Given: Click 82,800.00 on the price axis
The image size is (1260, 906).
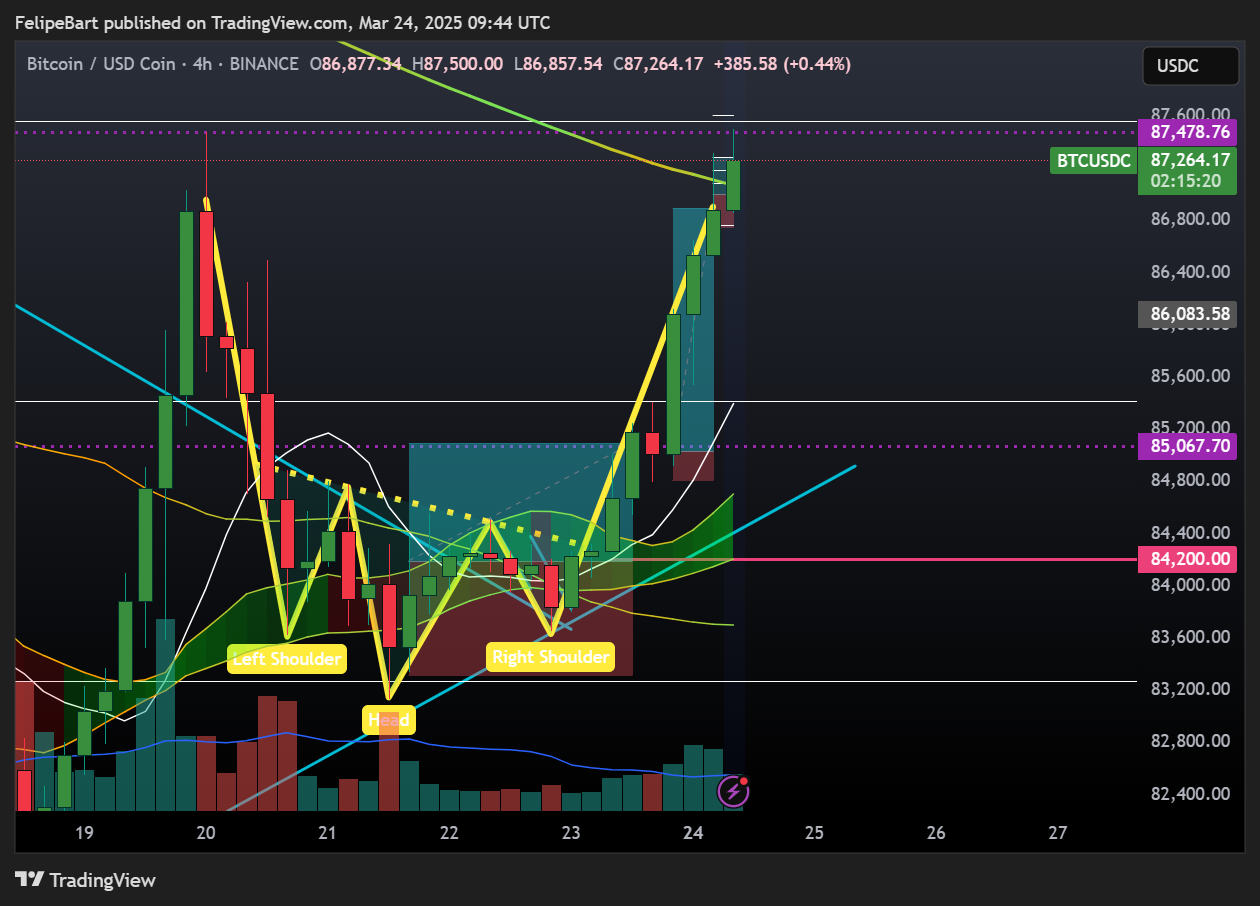Looking at the screenshot, I should pyautogui.click(x=1190, y=742).
